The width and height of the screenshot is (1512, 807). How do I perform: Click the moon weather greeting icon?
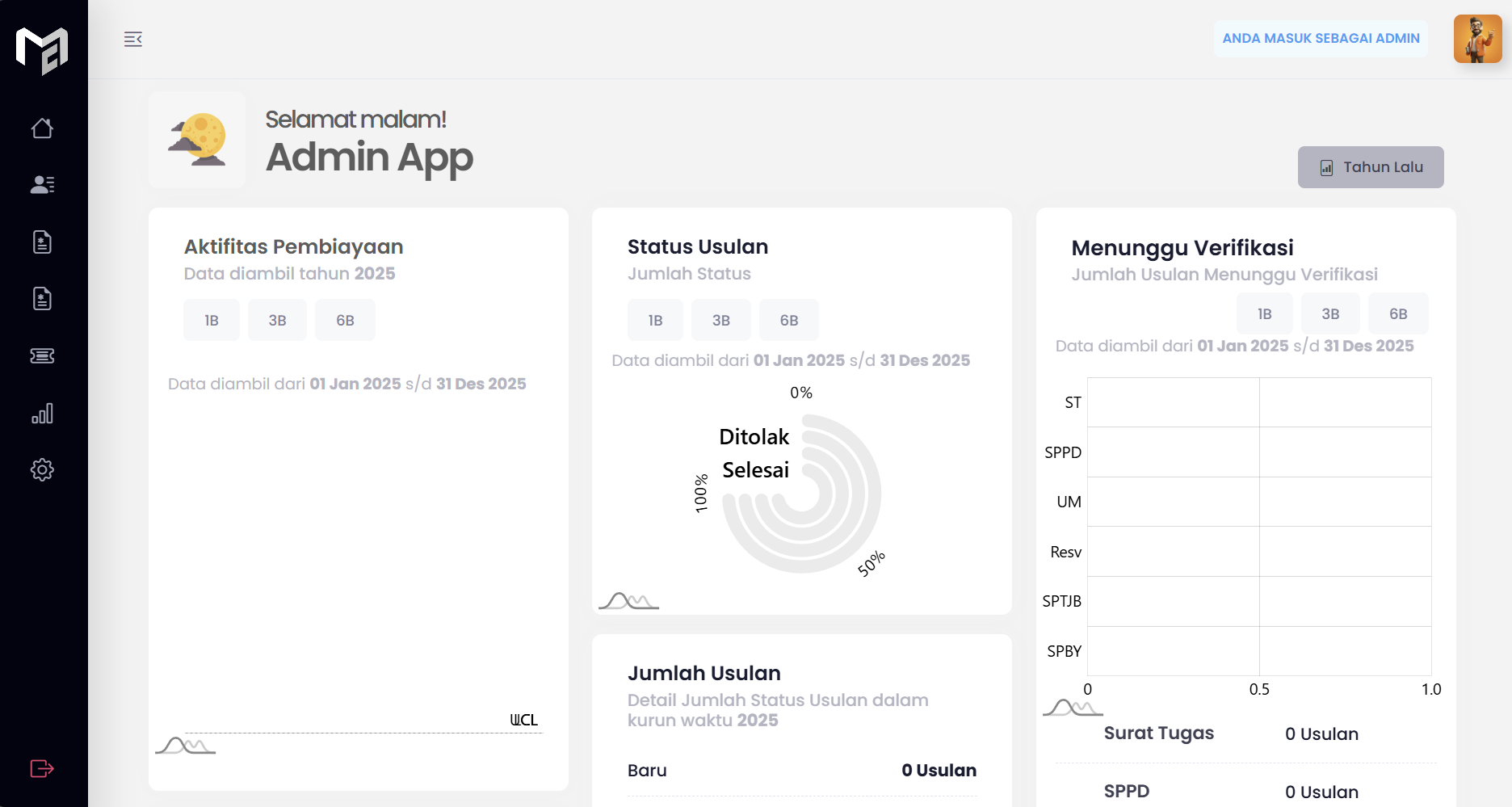(197, 140)
